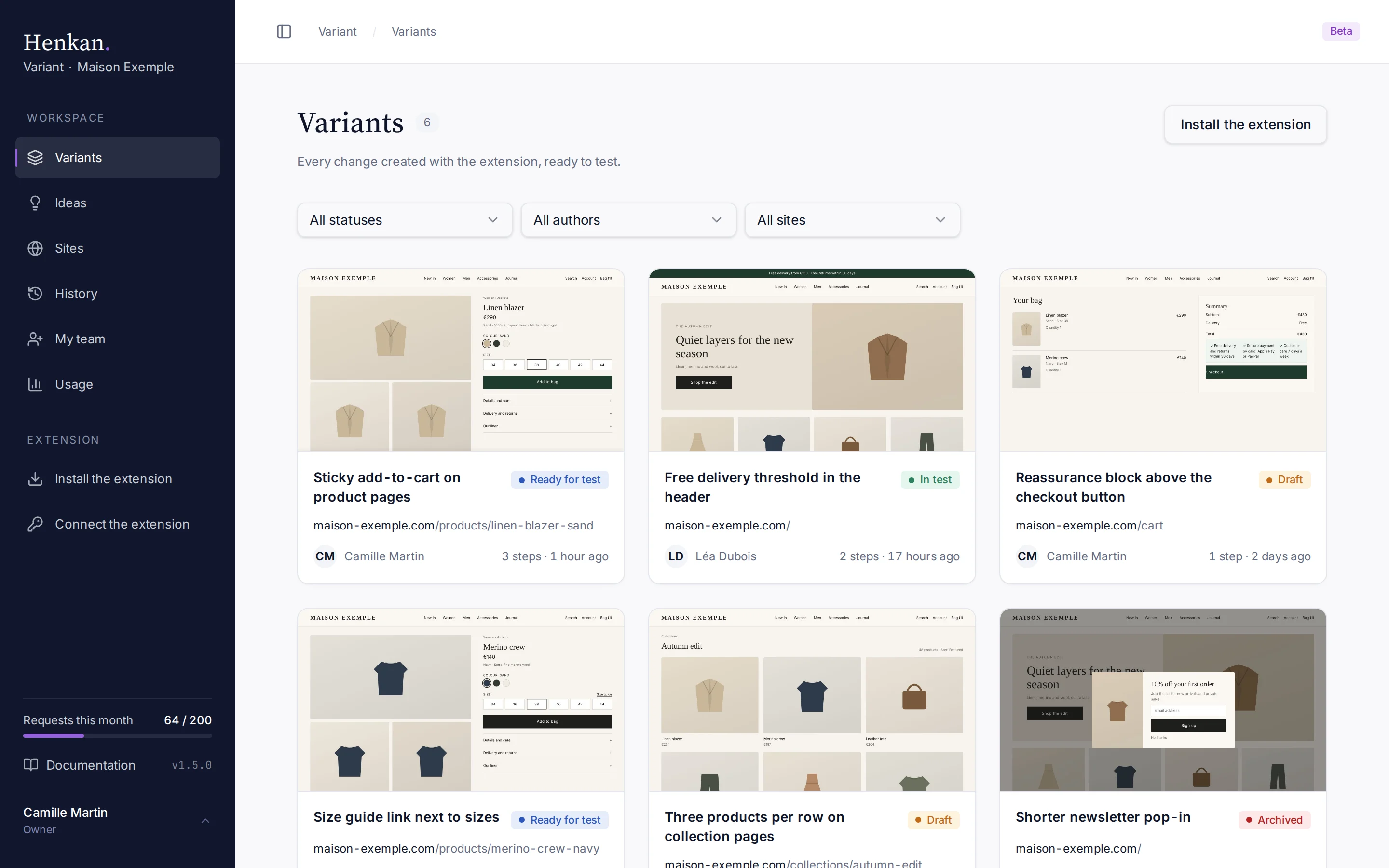Toggle the sidebar panel icon

click(x=284, y=31)
